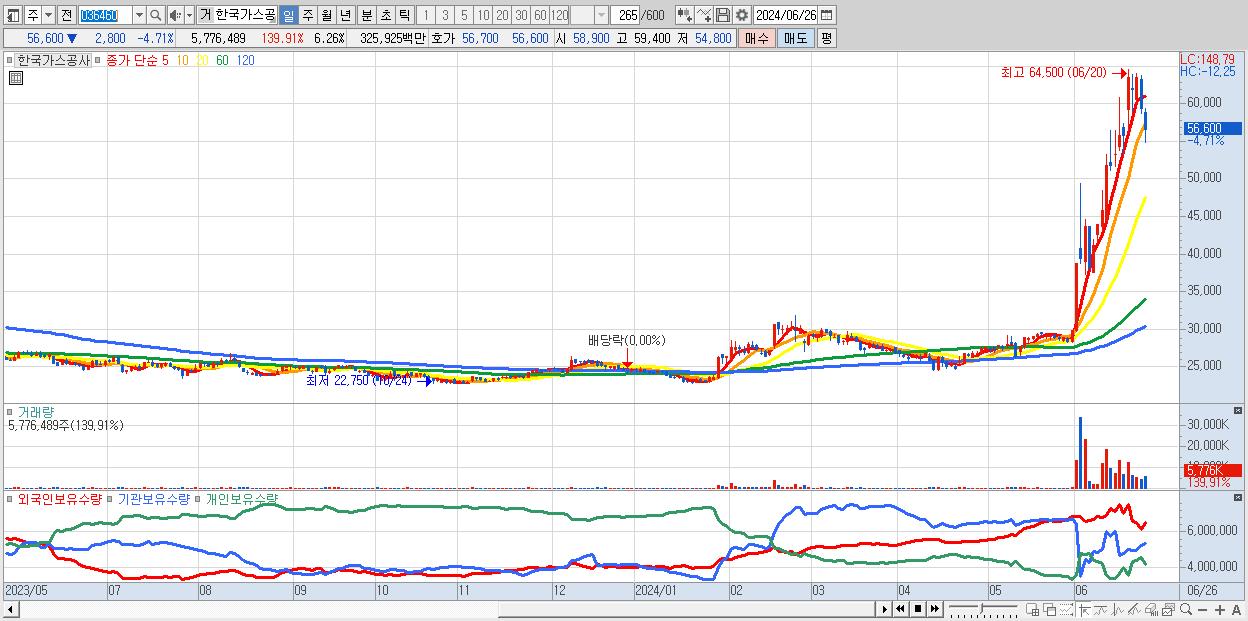Image resolution: width=1248 pixels, height=621 pixels.
Task: Toggle the 거래량 volume legend
Action: coord(35,411)
